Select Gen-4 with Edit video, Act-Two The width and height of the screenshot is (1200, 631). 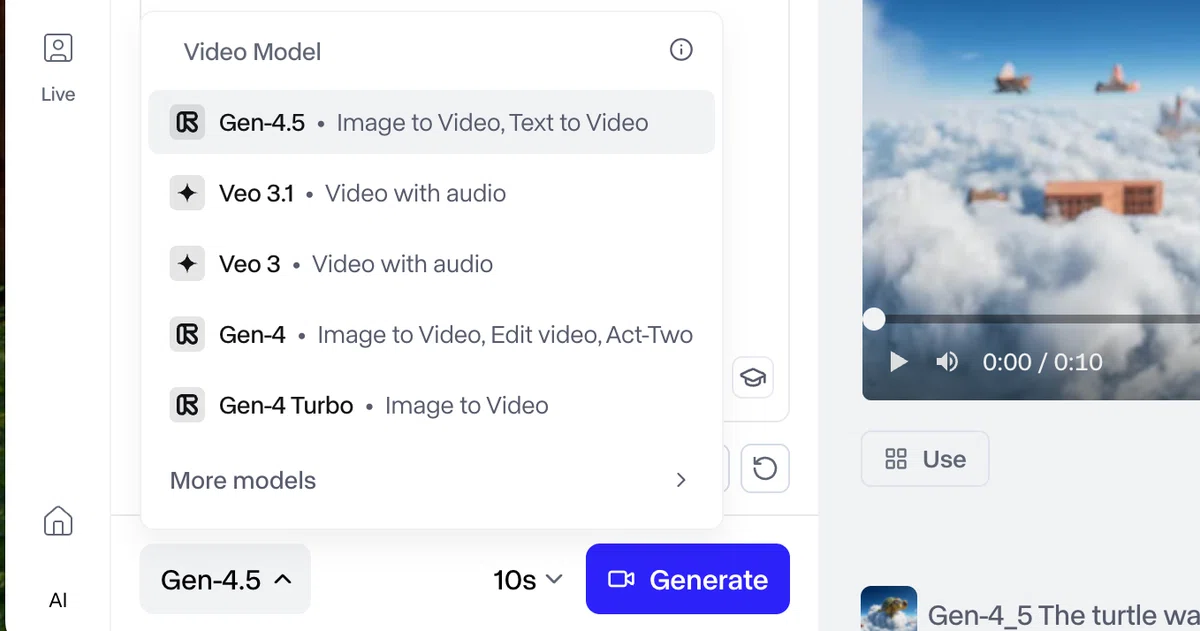432,335
